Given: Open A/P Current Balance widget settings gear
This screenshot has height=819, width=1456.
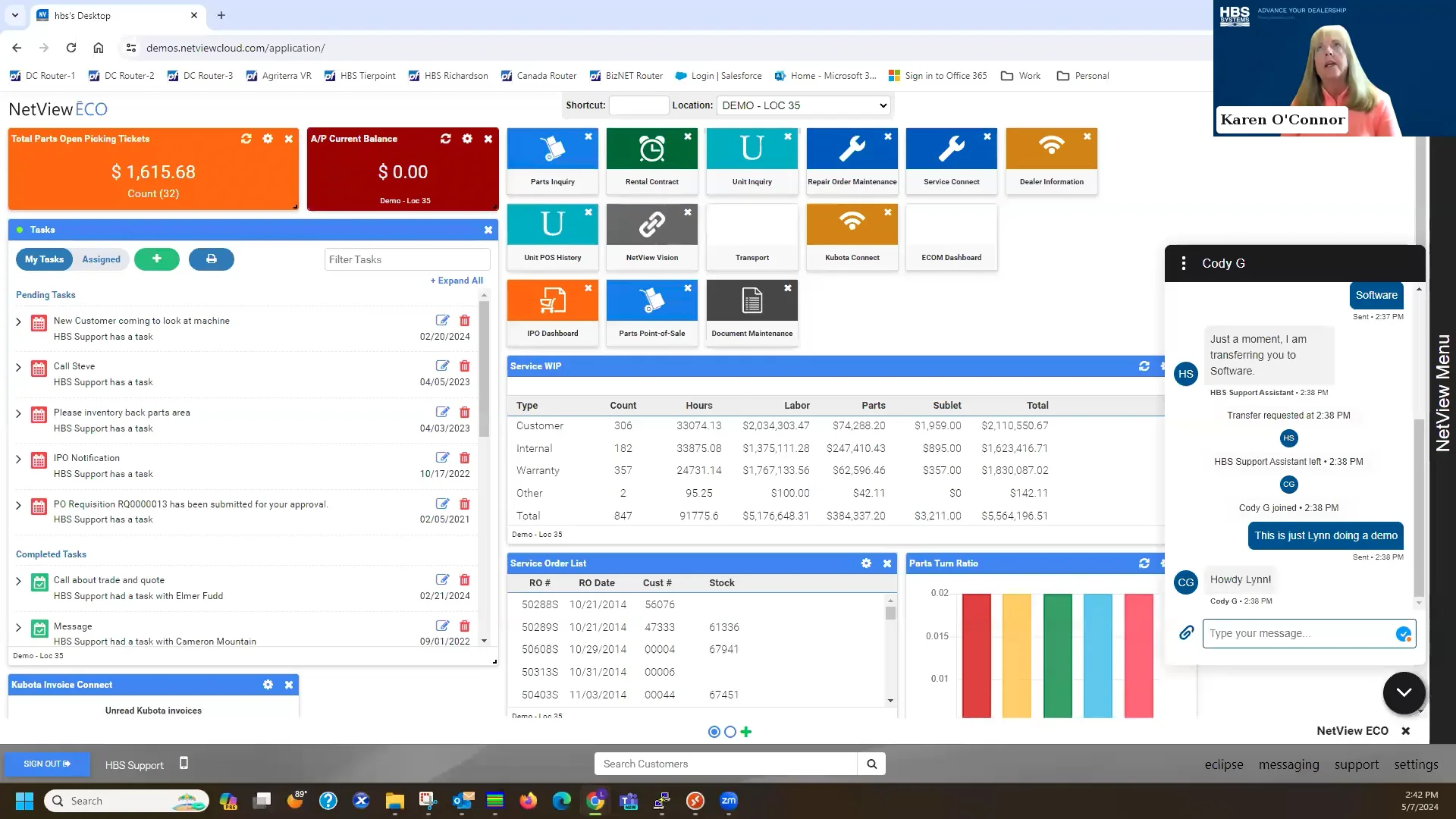Looking at the screenshot, I should point(467,139).
